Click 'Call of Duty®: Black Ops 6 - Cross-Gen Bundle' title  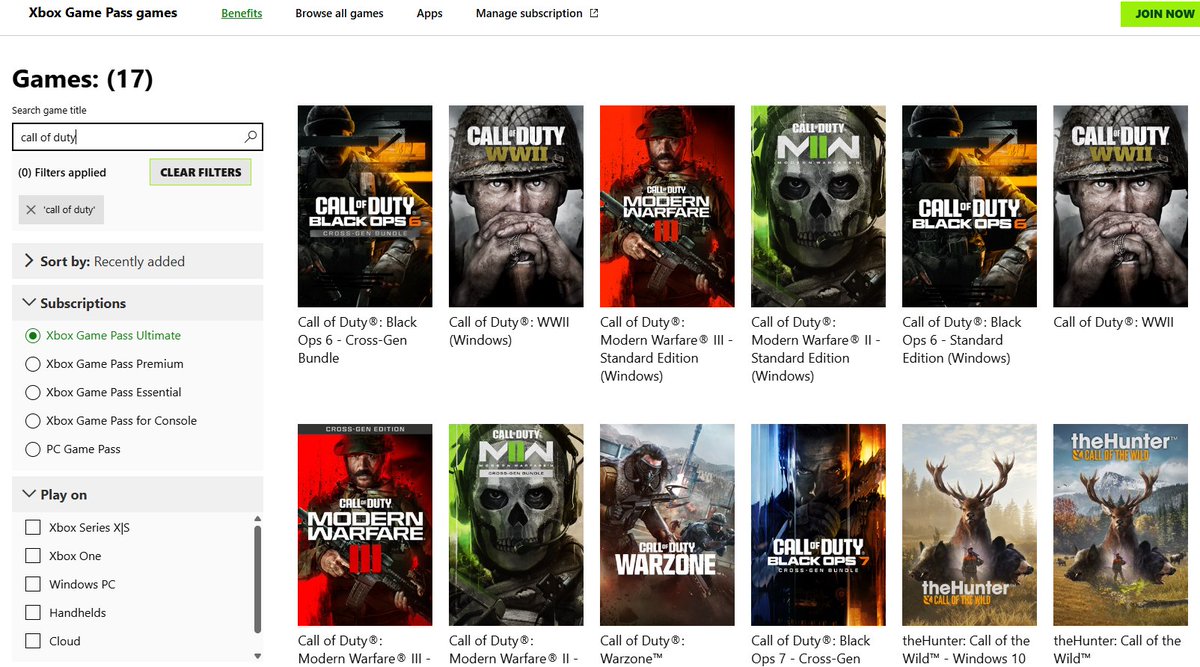point(357,340)
